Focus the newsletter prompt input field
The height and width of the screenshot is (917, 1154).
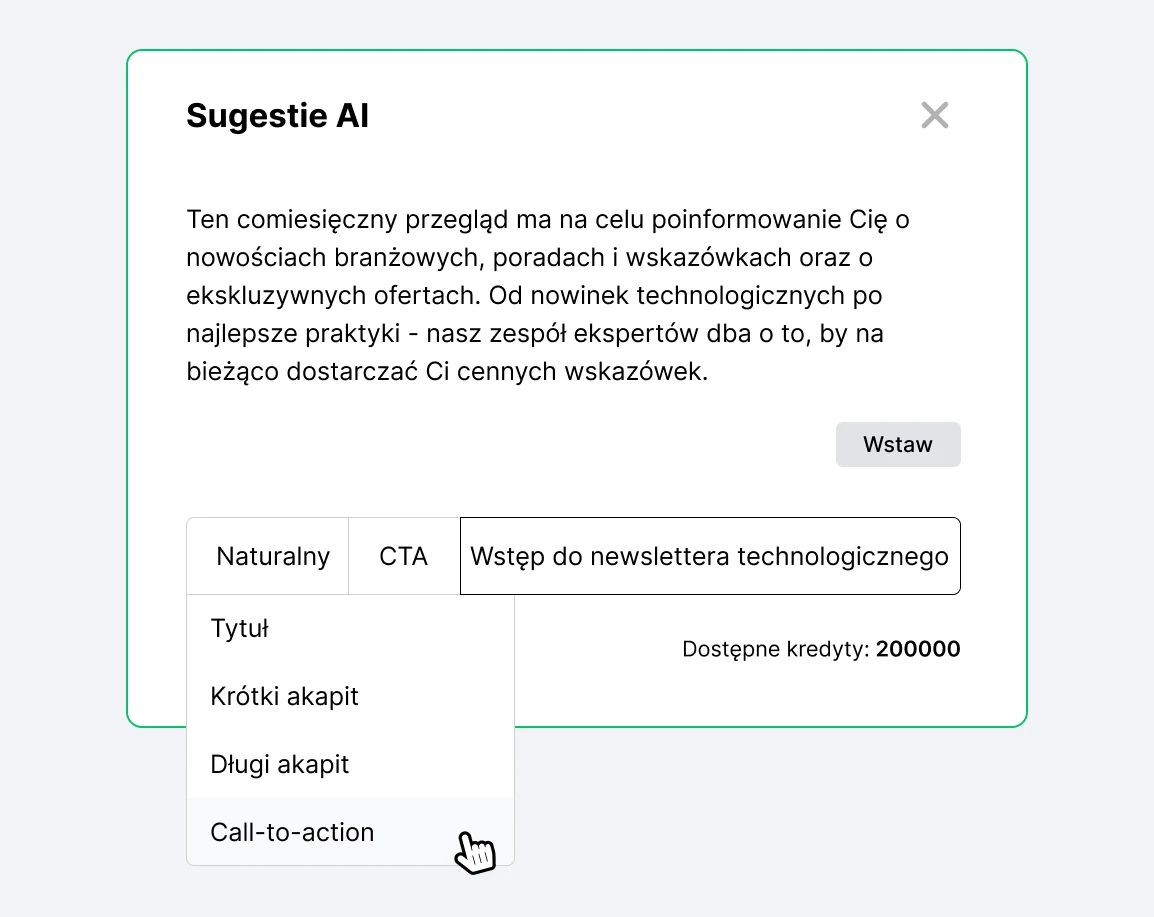(709, 556)
